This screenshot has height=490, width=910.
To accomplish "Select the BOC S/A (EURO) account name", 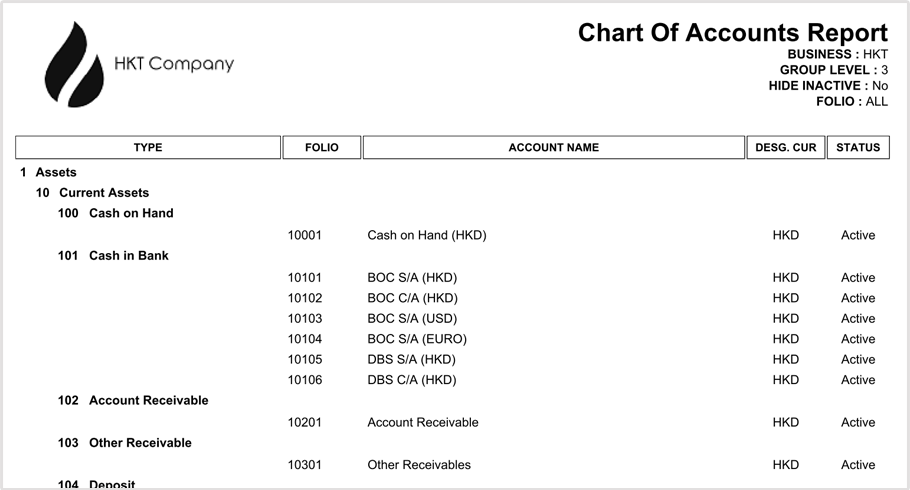I will tap(417, 338).
